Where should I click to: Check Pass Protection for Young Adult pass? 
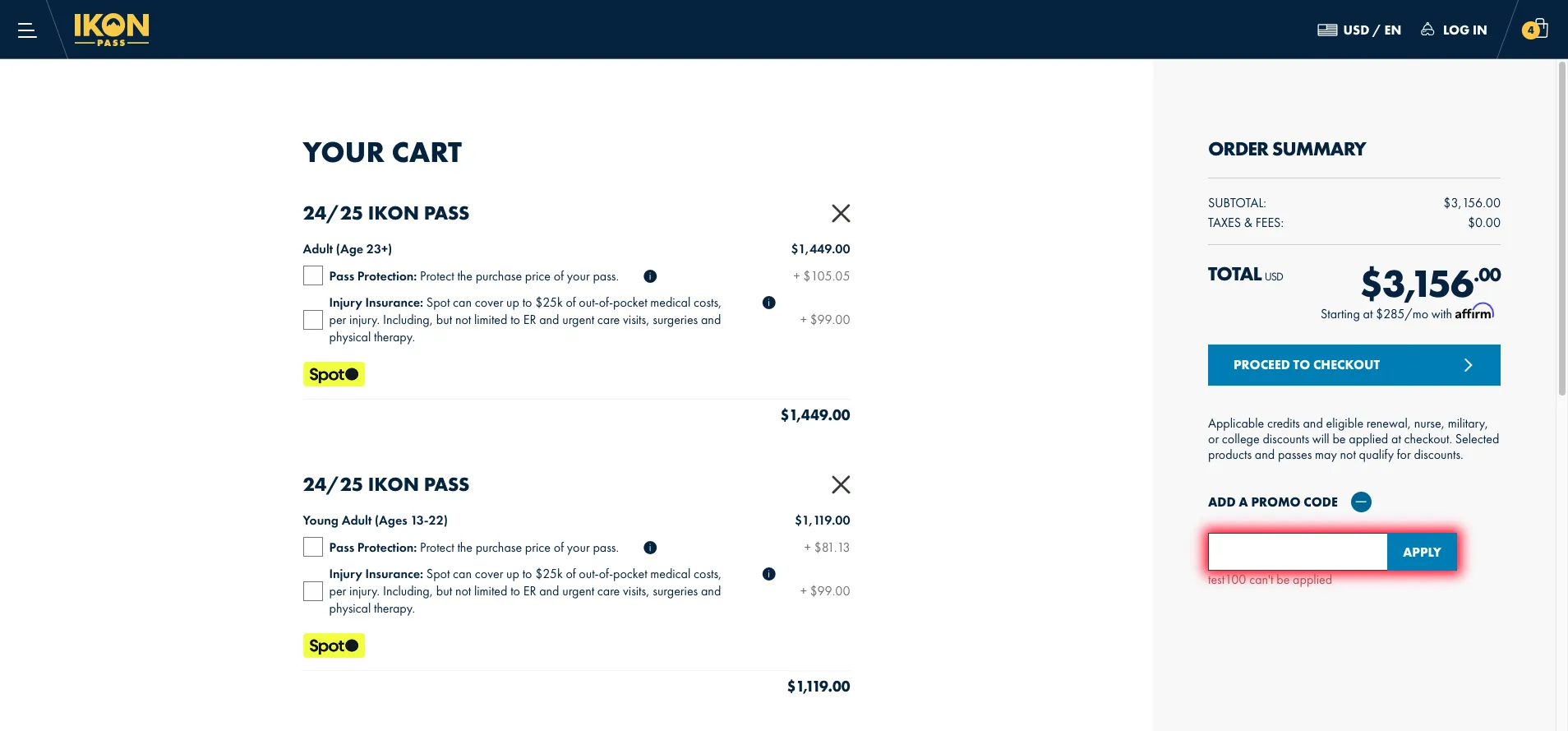pos(313,547)
